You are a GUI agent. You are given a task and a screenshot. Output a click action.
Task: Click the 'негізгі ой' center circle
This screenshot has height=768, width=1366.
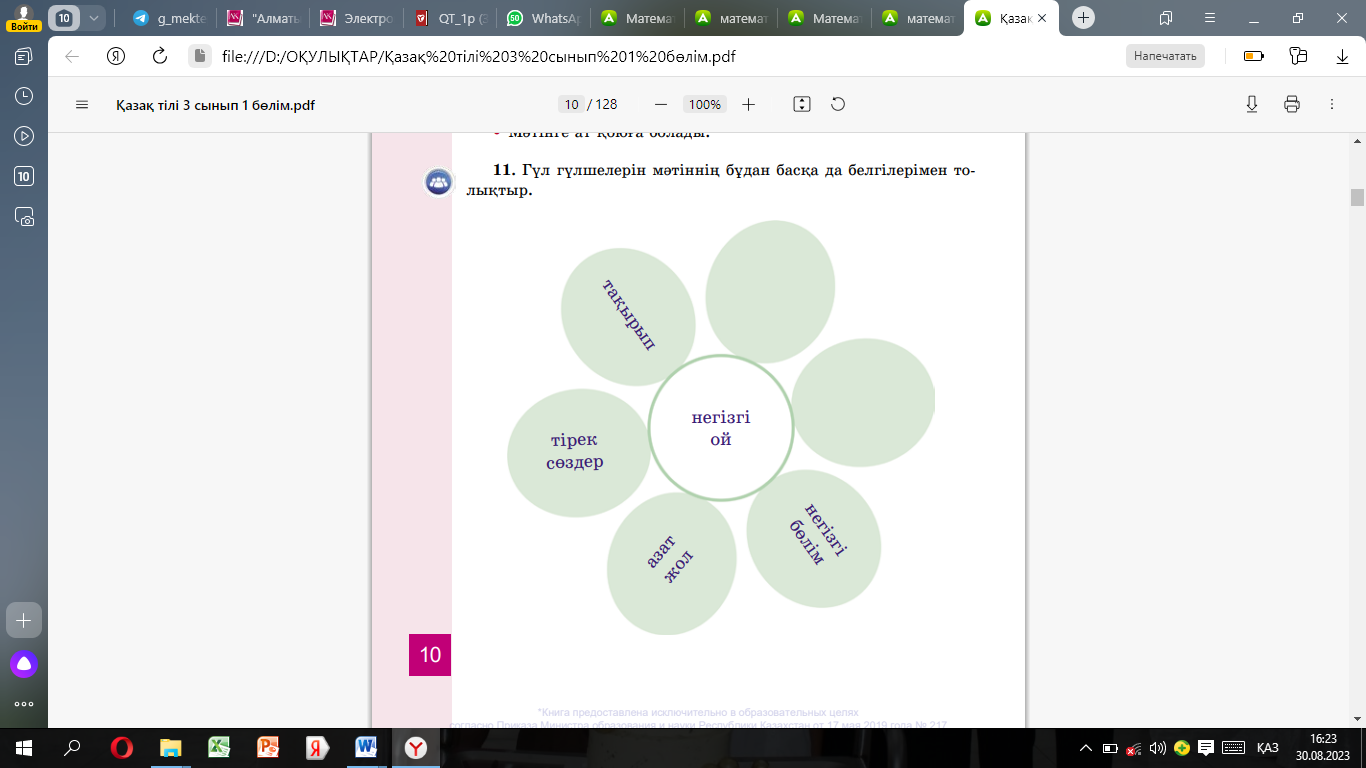tap(720, 427)
